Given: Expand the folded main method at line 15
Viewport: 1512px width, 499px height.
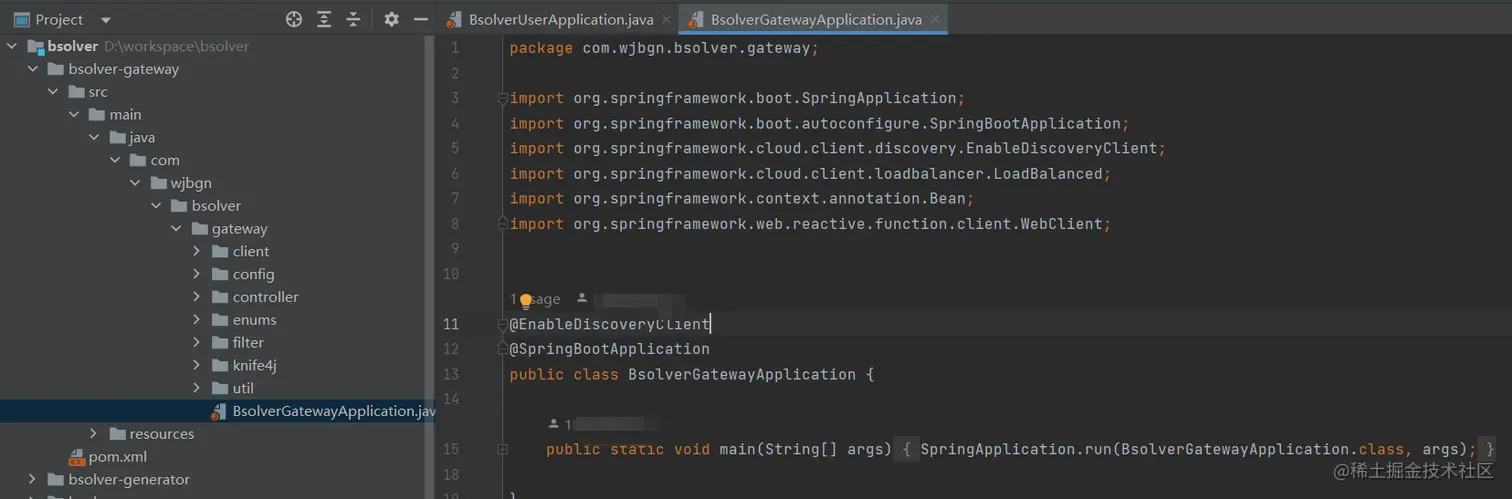Looking at the screenshot, I should [x=502, y=450].
